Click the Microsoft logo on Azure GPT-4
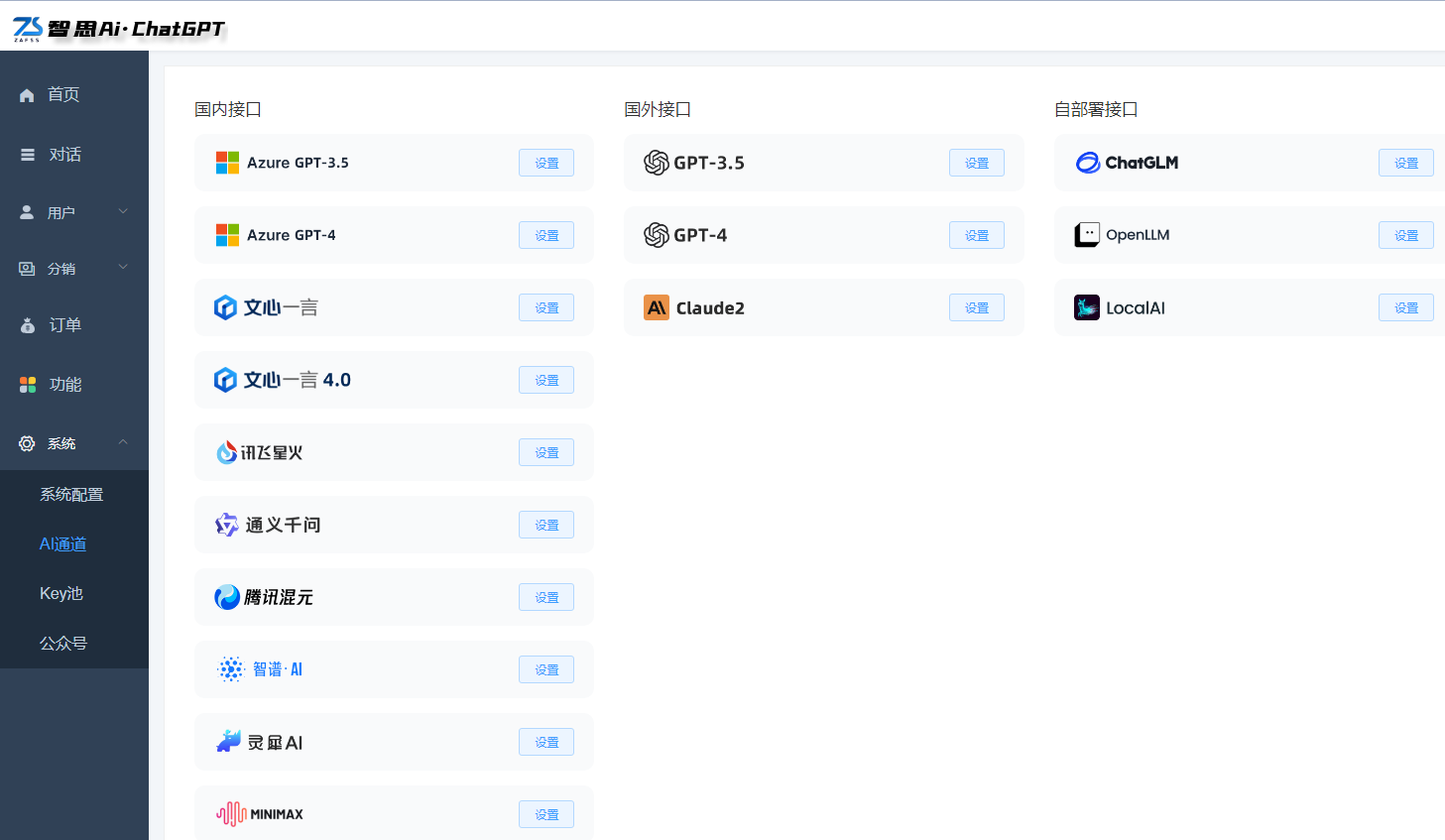 pyautogui.click(x=227, y=235)
